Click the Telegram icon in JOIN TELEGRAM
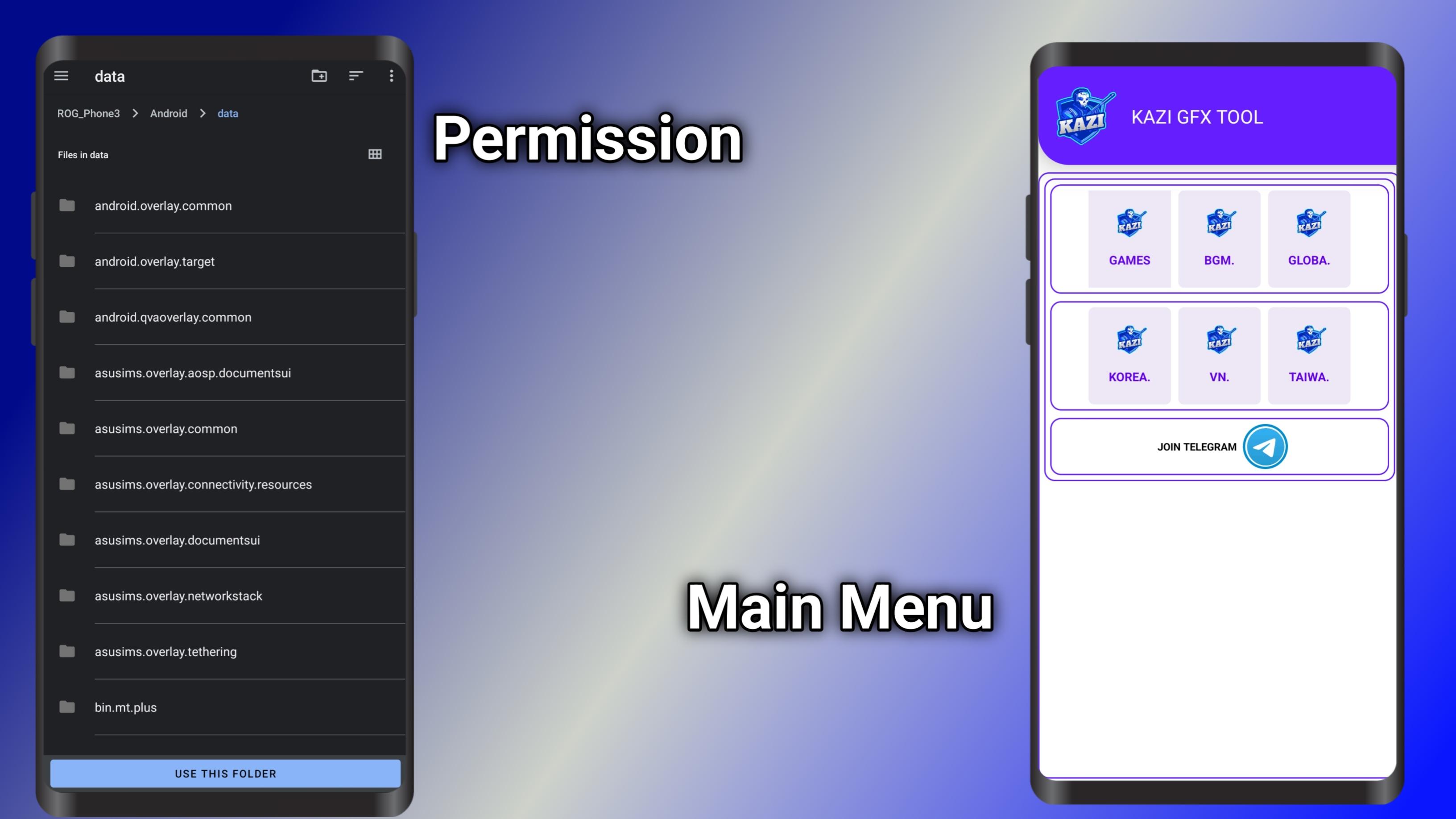1456x819 pixels. click(x=1264, y=446)
